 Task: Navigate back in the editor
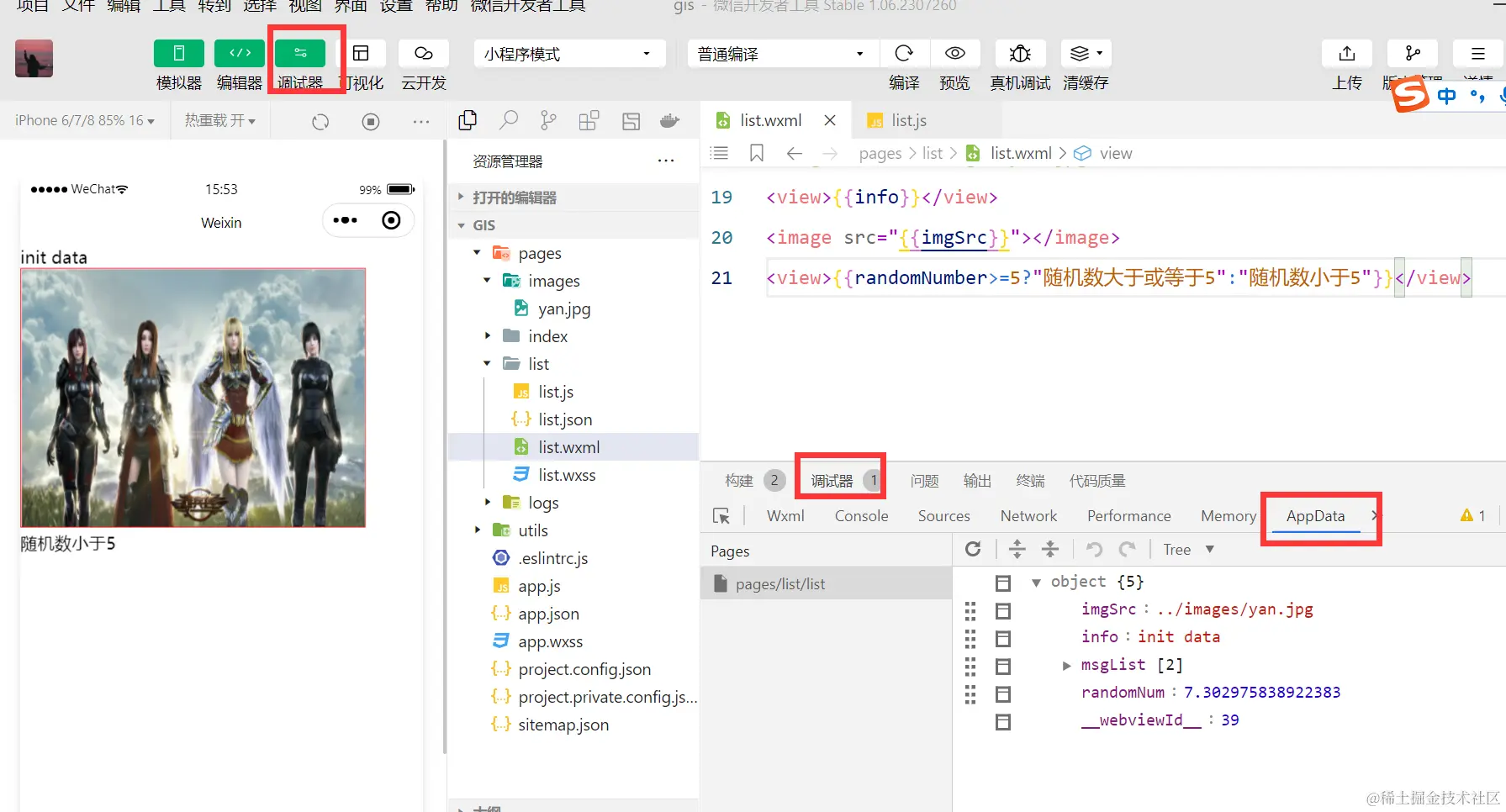[x=794, y=153]
